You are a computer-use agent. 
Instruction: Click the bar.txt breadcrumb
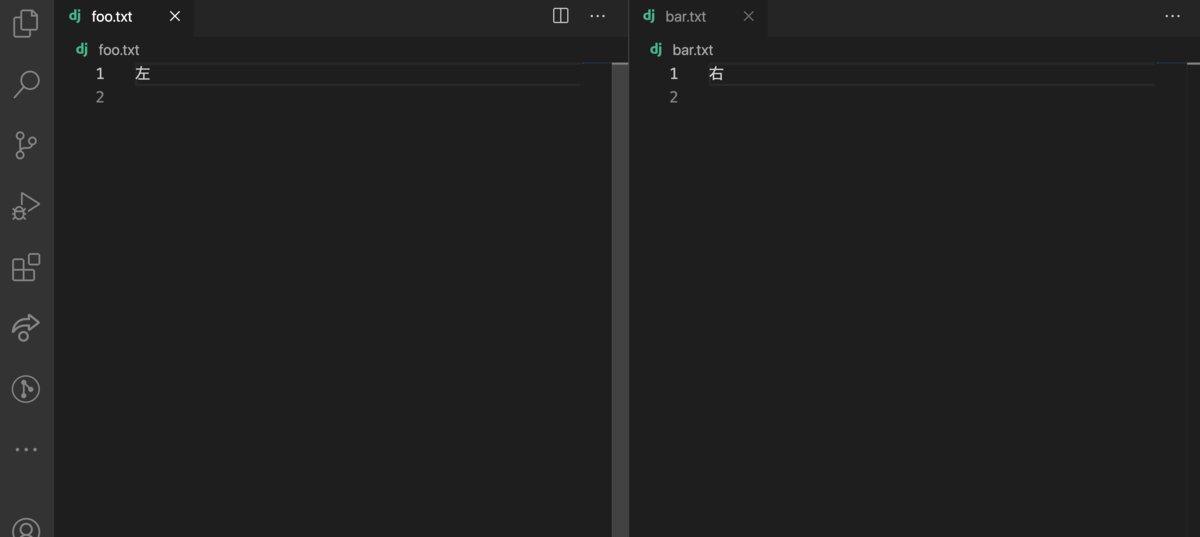(693, 50)
